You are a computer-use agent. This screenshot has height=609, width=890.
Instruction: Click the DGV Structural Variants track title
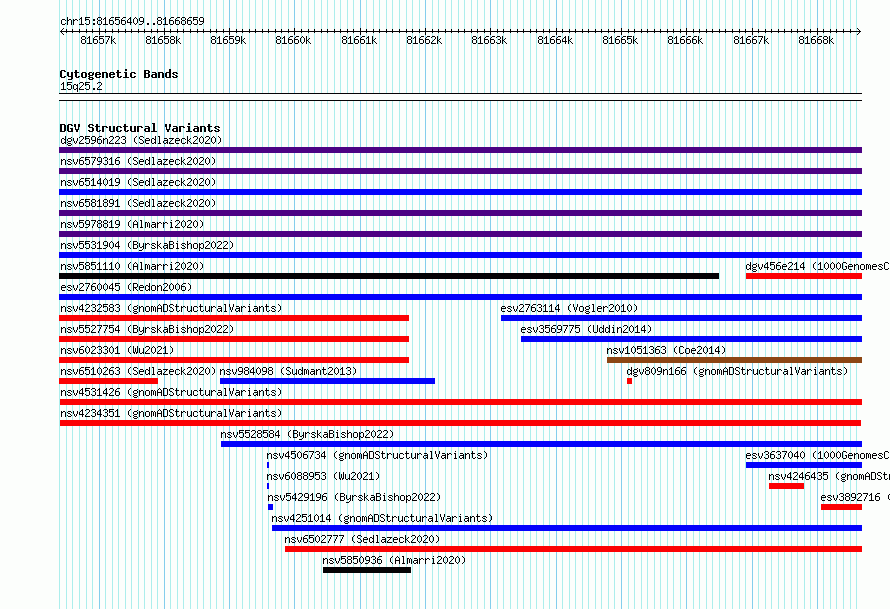coord(140,128)
